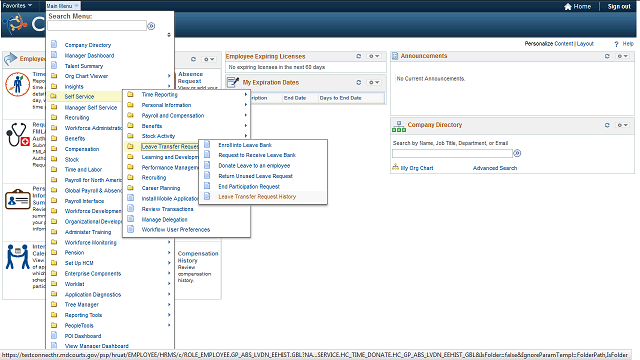Viewport: 640px width, 360px height.
Task: Select Donate Leave to an employee
Action: click(x=254, y=166)
